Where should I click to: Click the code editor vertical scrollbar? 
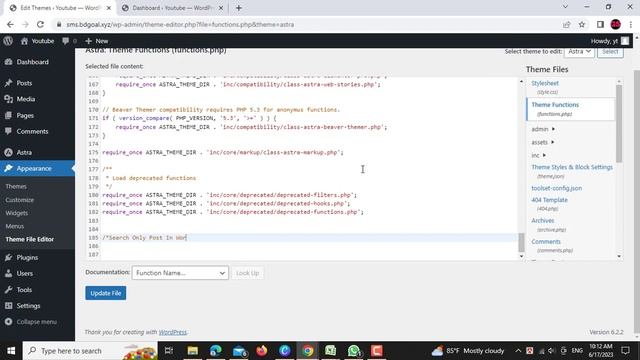(x=521, y=242)
